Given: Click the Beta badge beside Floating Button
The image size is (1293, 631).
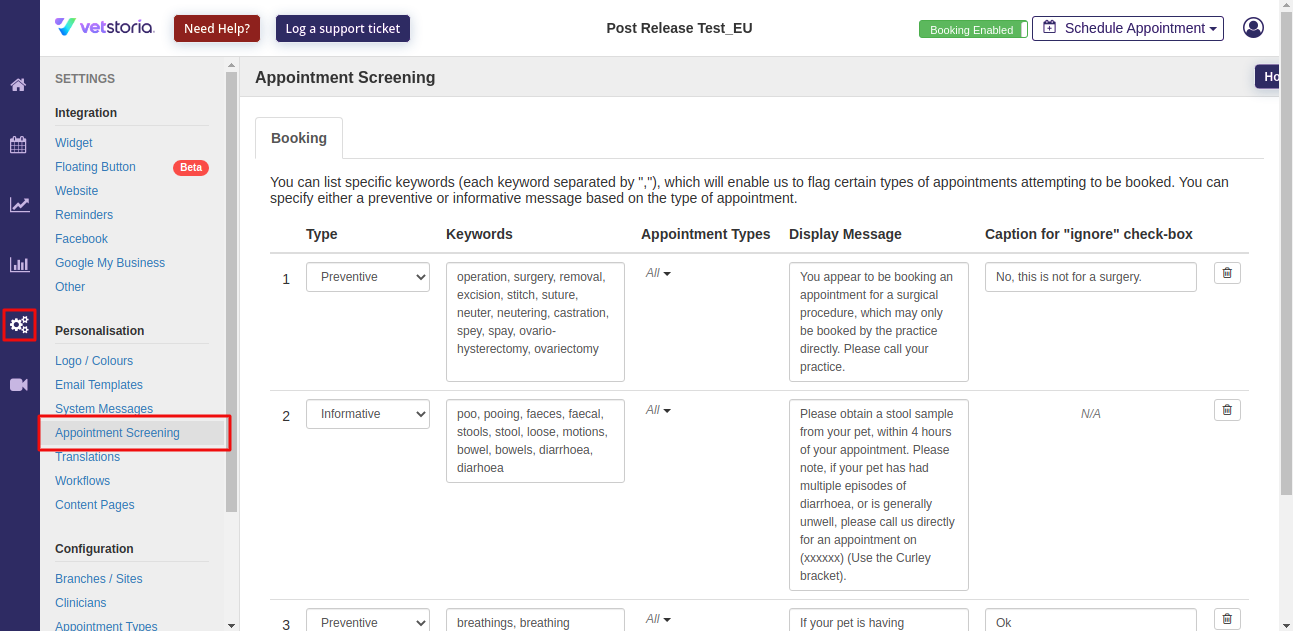Looking at the screenshot, I should point(191,167).
